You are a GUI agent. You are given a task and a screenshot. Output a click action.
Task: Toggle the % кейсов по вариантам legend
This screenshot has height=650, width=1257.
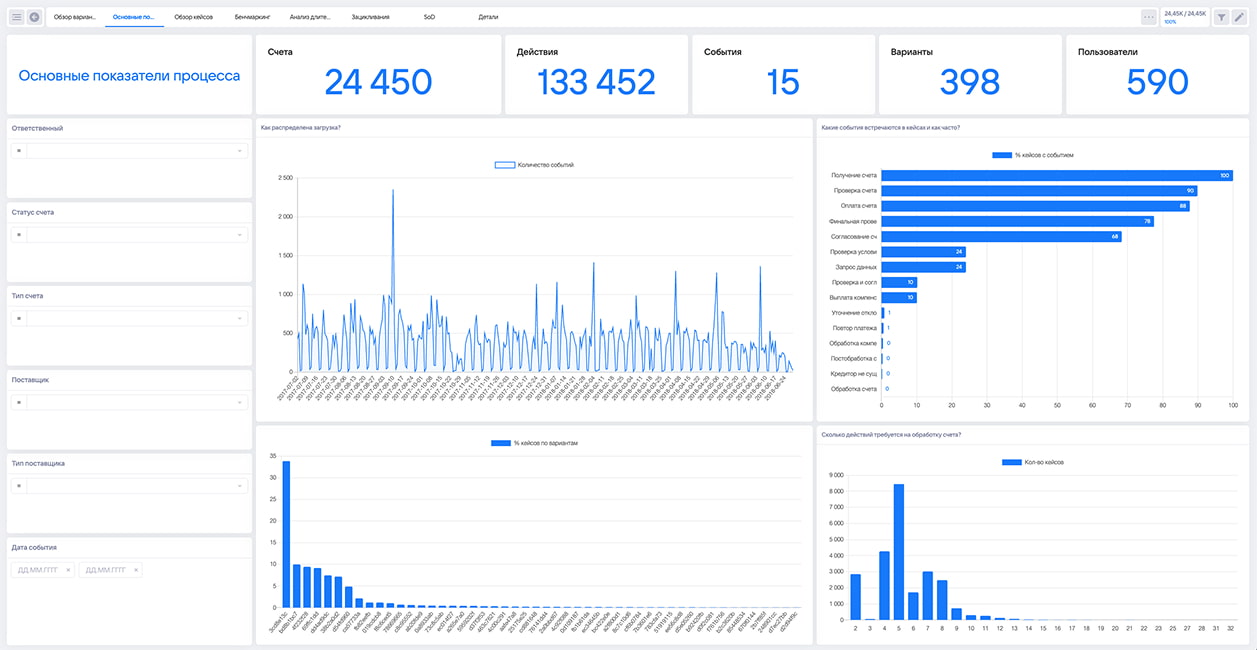tap(535, 442)
